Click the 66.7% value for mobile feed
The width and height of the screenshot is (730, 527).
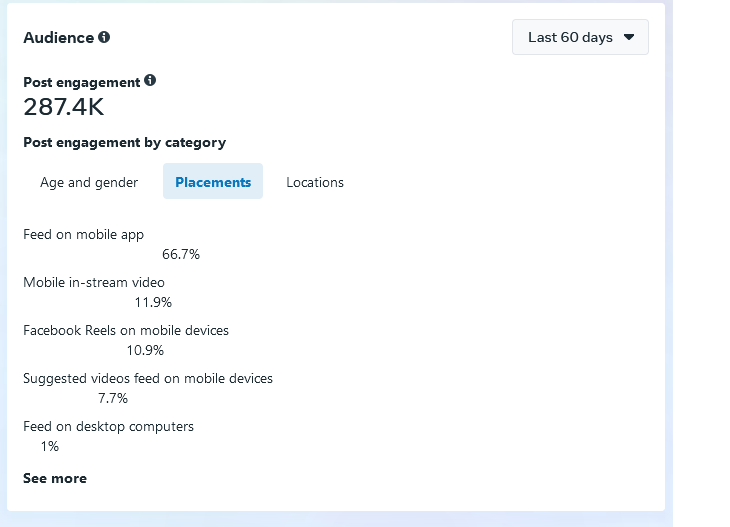click(181, 254)
